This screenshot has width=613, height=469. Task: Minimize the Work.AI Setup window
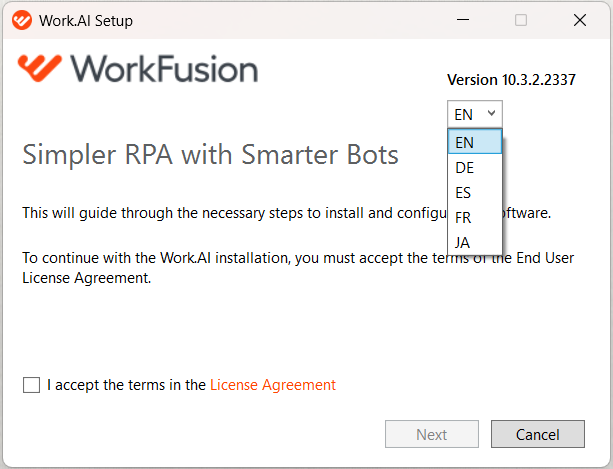[x=463, y=20]
